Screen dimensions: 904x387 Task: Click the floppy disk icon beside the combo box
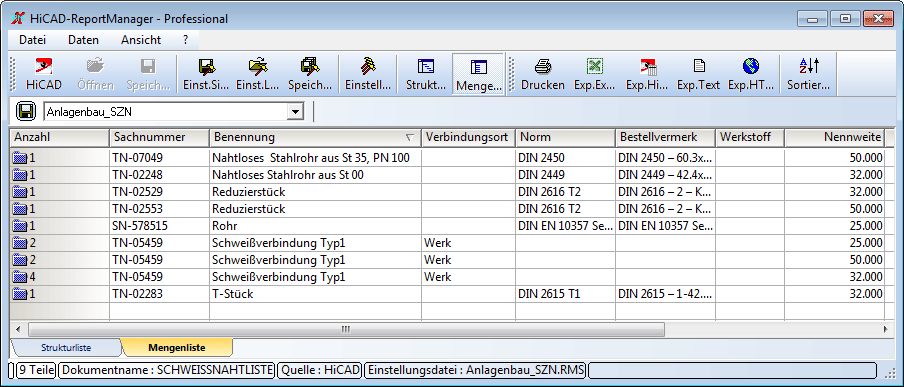pos(26,111)
